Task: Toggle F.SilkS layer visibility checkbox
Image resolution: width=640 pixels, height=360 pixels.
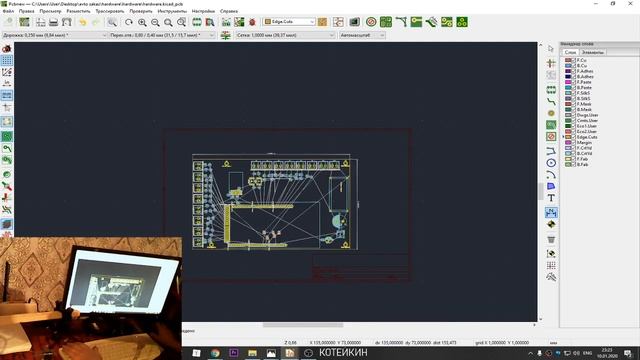Action: coord(573,93)
